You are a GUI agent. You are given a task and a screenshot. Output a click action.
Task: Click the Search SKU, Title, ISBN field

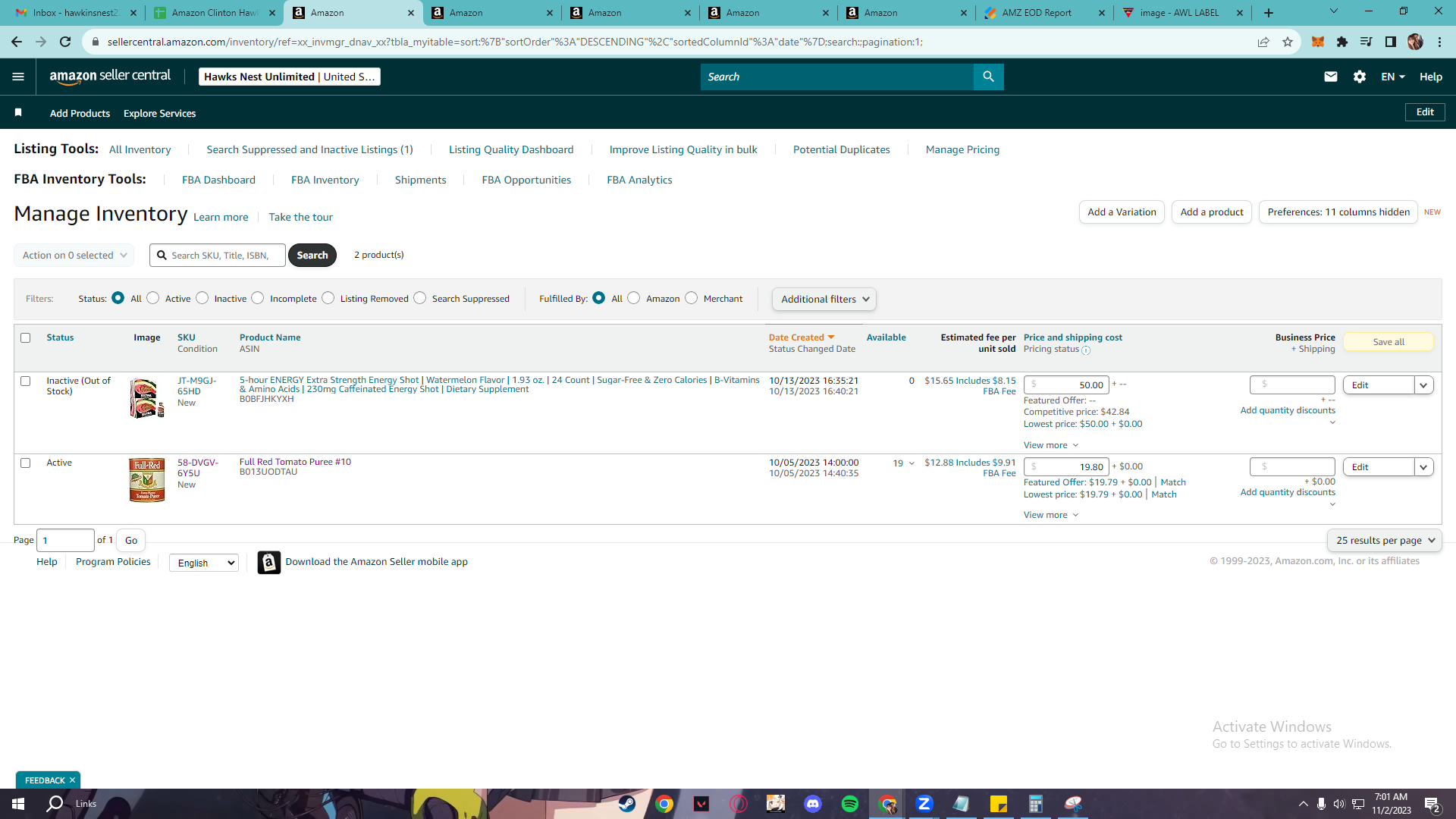coord(218,256)
